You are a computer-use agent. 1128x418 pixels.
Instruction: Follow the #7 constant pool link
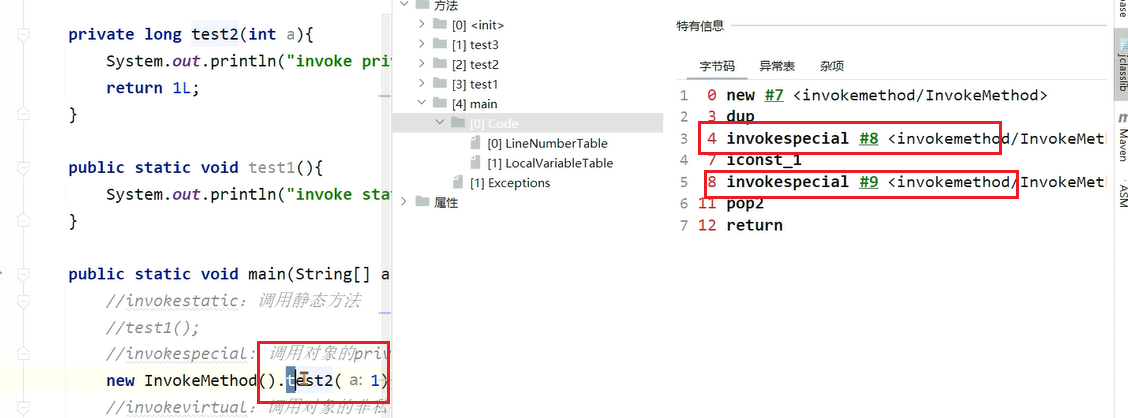point(773,95)
